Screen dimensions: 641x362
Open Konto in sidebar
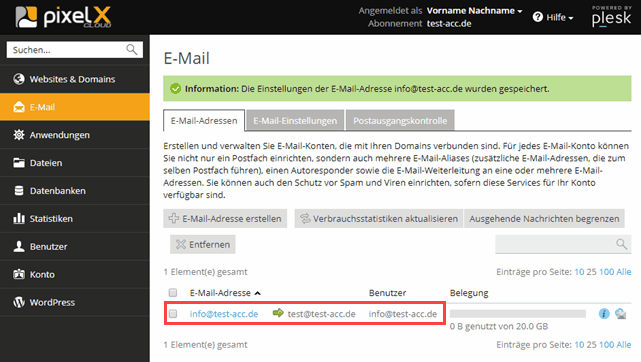click(x=75, y=274)
